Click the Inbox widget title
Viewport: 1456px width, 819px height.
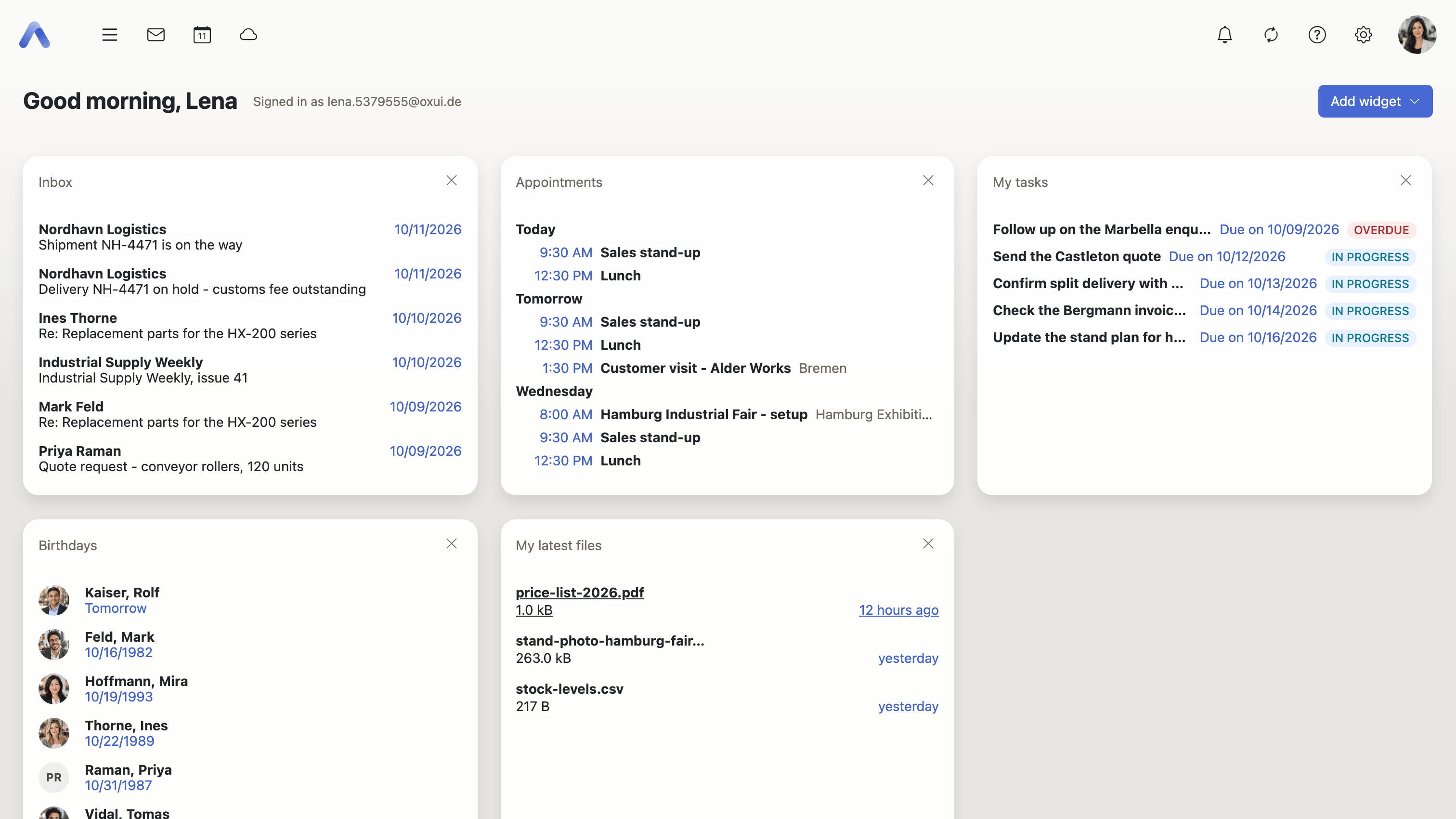click(55, 182)
